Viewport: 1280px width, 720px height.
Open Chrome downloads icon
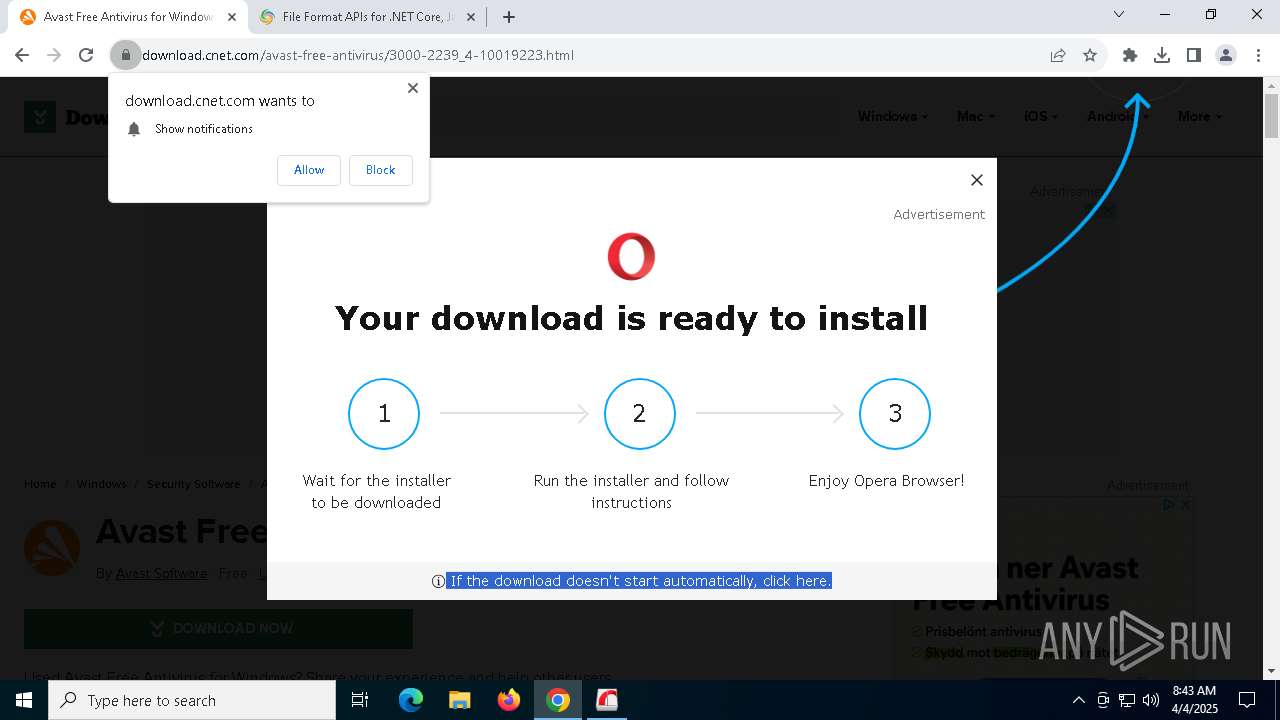pyautogui.click(x=1162, y=55)
